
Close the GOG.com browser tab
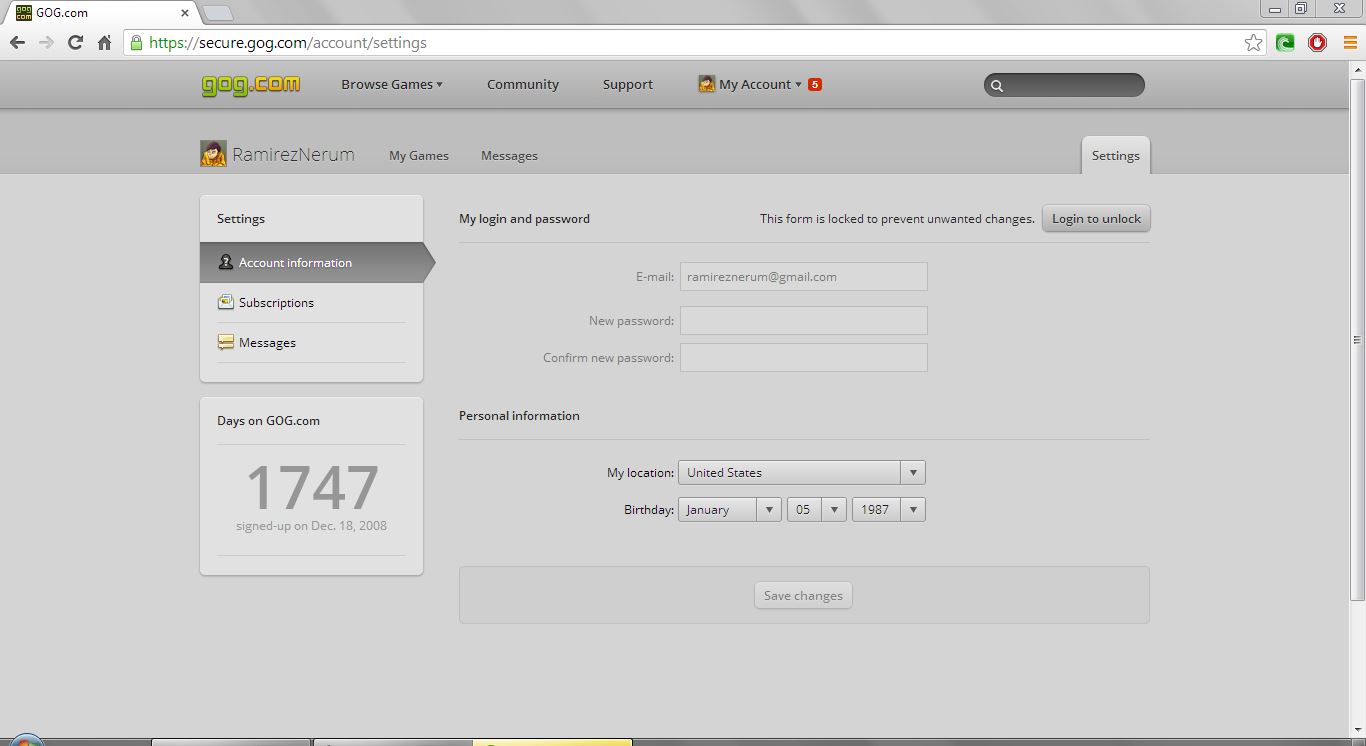(185, 13)
